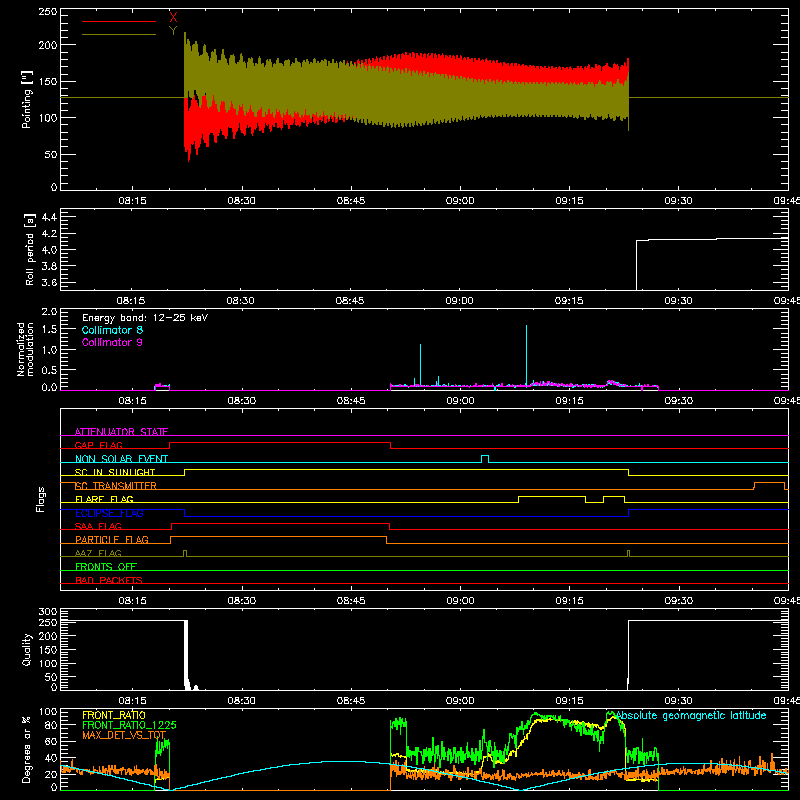Click the cyan modulation spike near 08:54
This screenshot has height=800, width=800.
tap(420, 365)
